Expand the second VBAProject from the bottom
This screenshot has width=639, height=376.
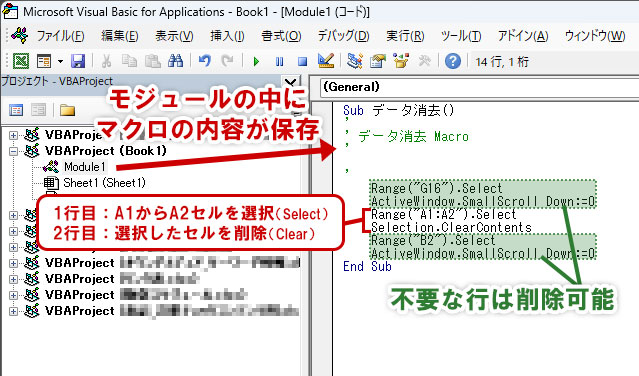13,295
